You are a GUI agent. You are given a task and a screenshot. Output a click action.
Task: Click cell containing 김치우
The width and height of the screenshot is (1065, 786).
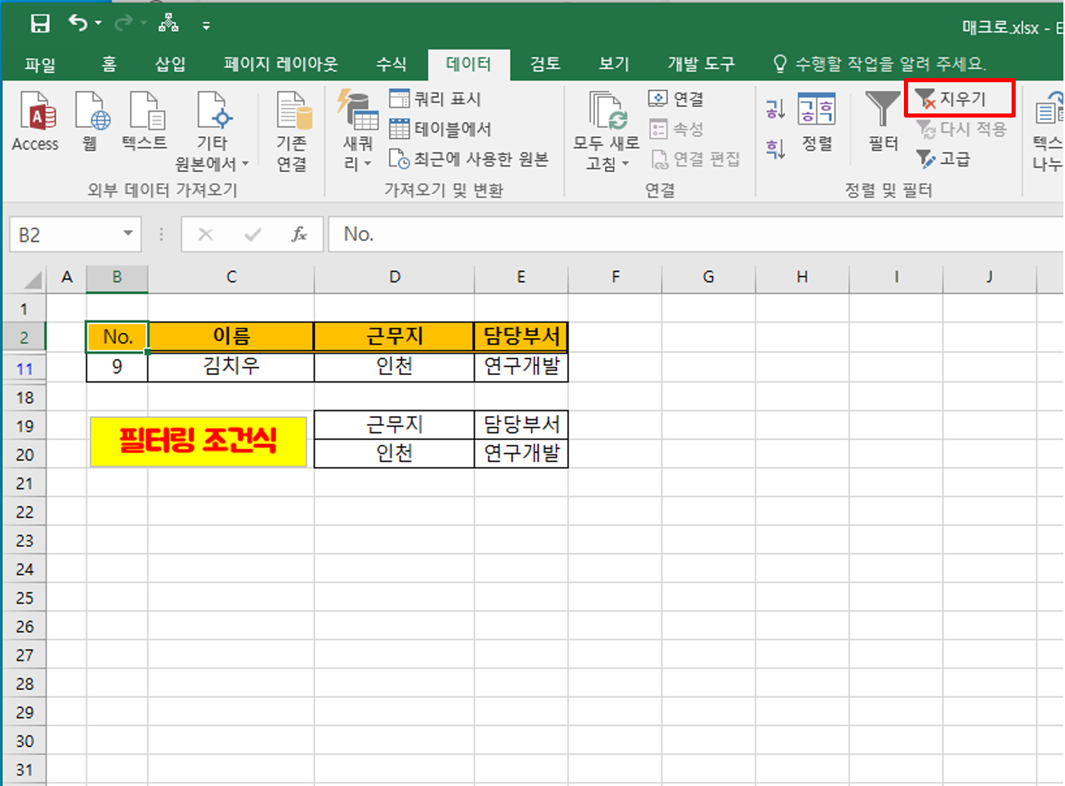pos(231,367)
